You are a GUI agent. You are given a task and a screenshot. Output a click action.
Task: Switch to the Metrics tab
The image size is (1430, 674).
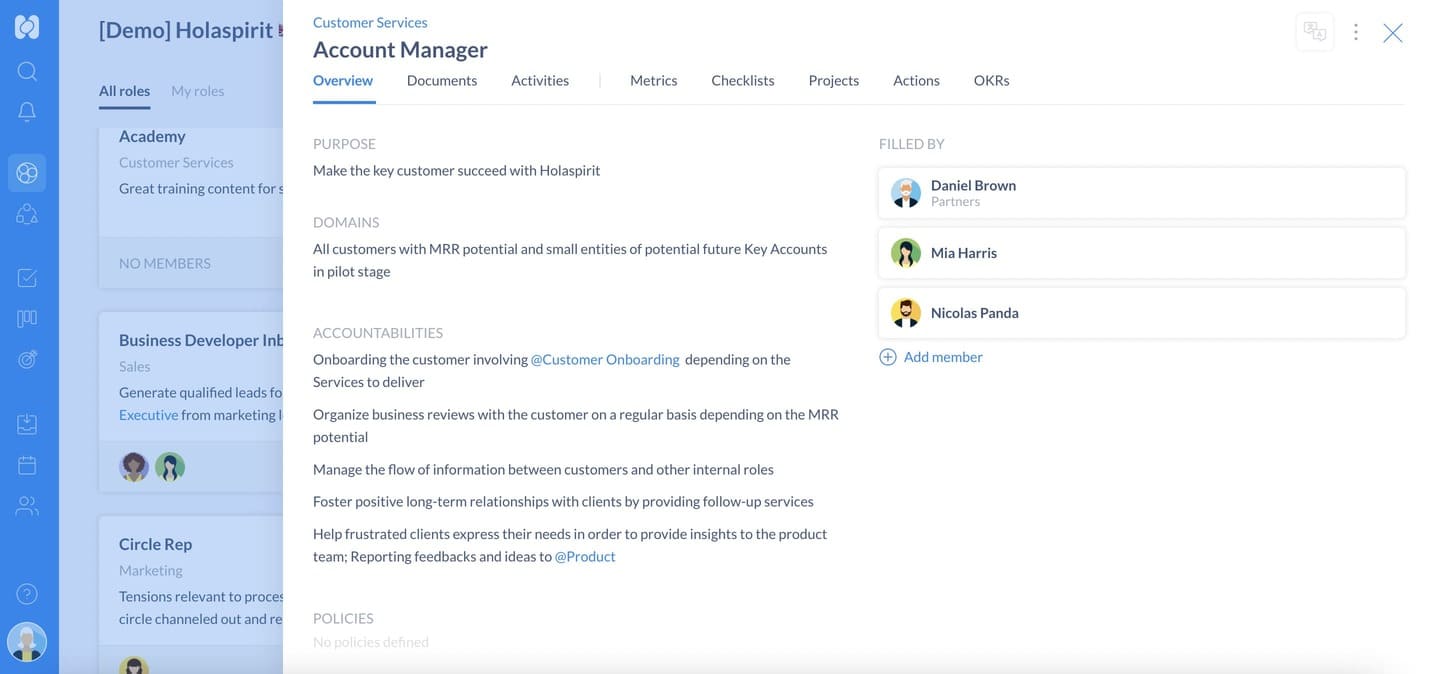[x=654, y=80]
